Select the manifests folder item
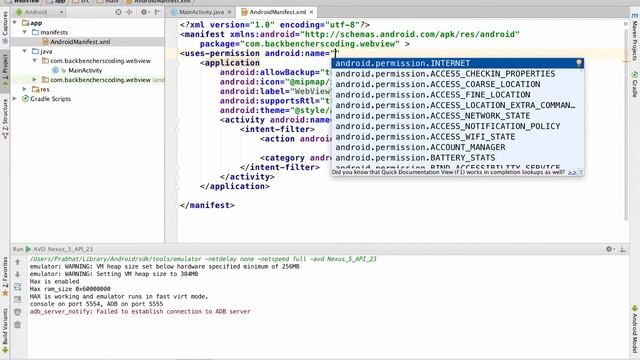Screen dimensions: 640x360 pyautogui.click(x=54, y=32)
